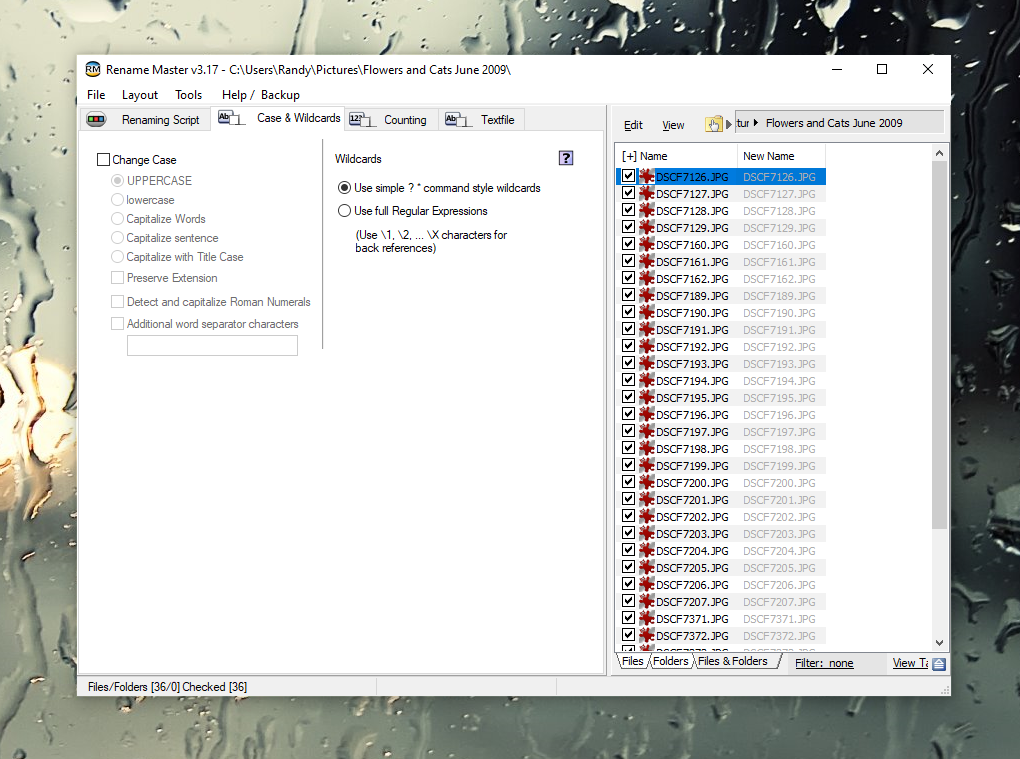Toggle the [+] control in Name header
The height and width of the screenshot is (759, 1020).
coord(629,156)
